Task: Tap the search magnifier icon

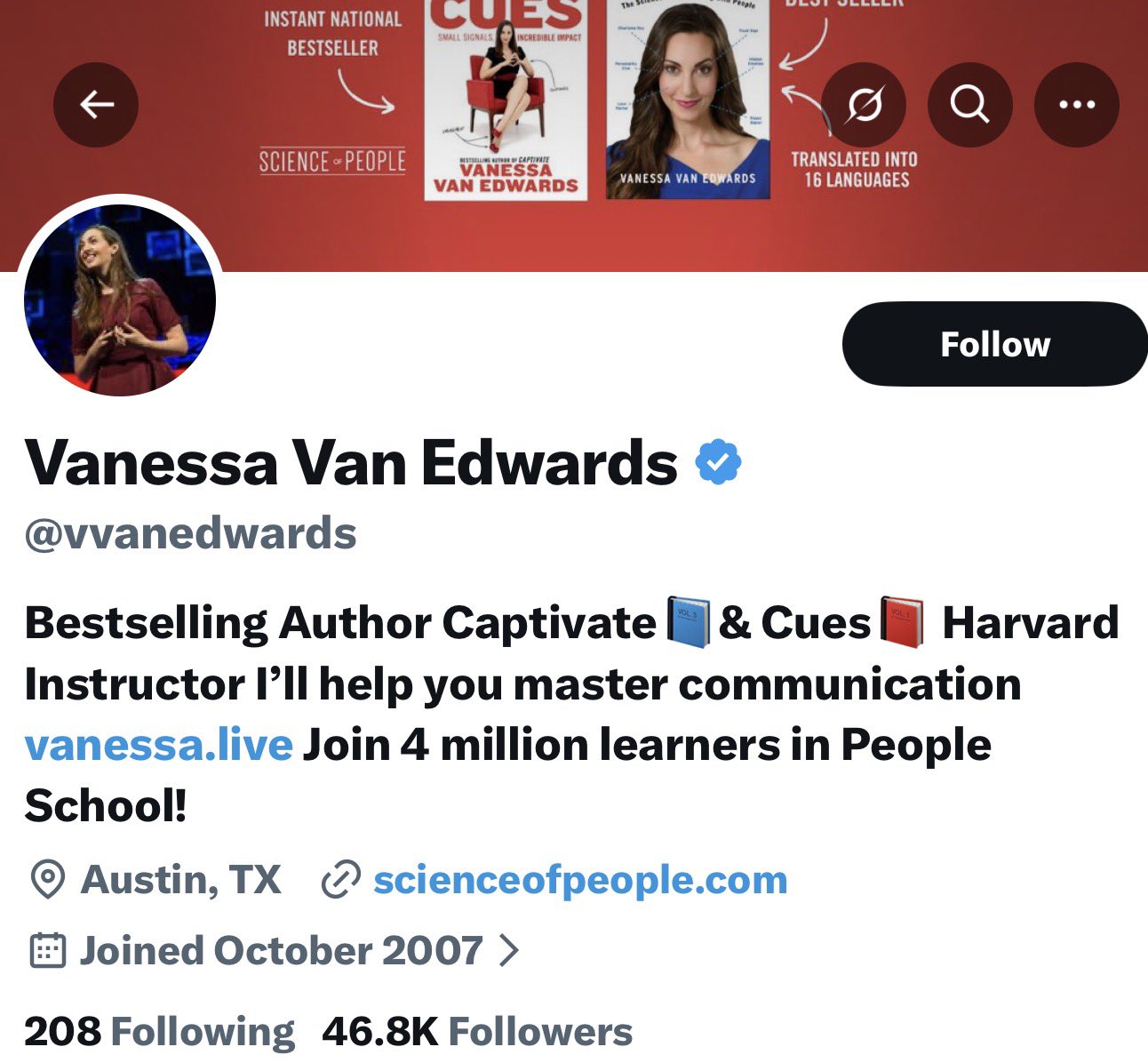Action: click(x=969, y=105)
